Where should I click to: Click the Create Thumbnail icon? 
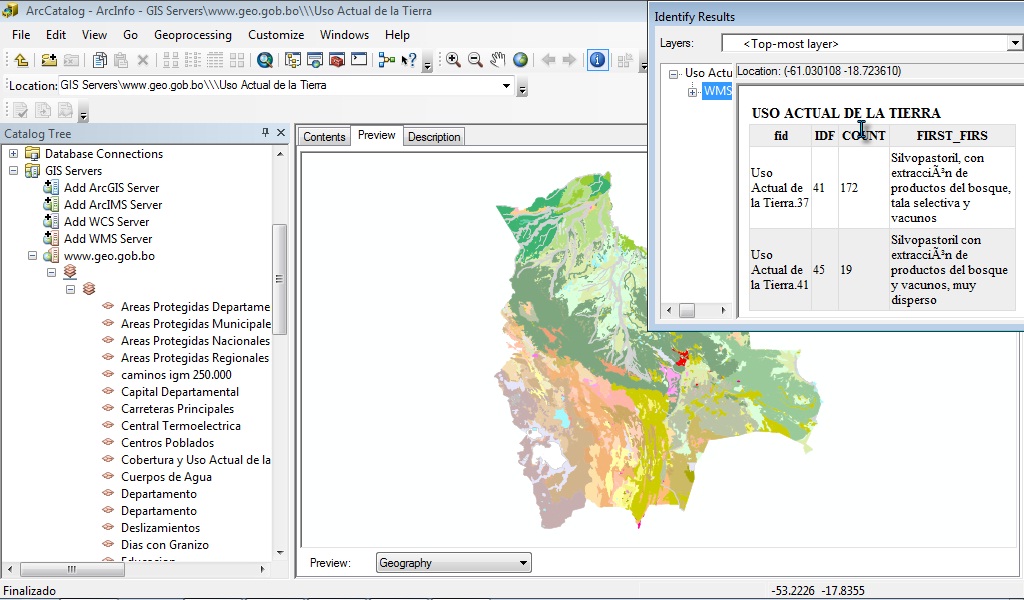[x=624, y=60]
